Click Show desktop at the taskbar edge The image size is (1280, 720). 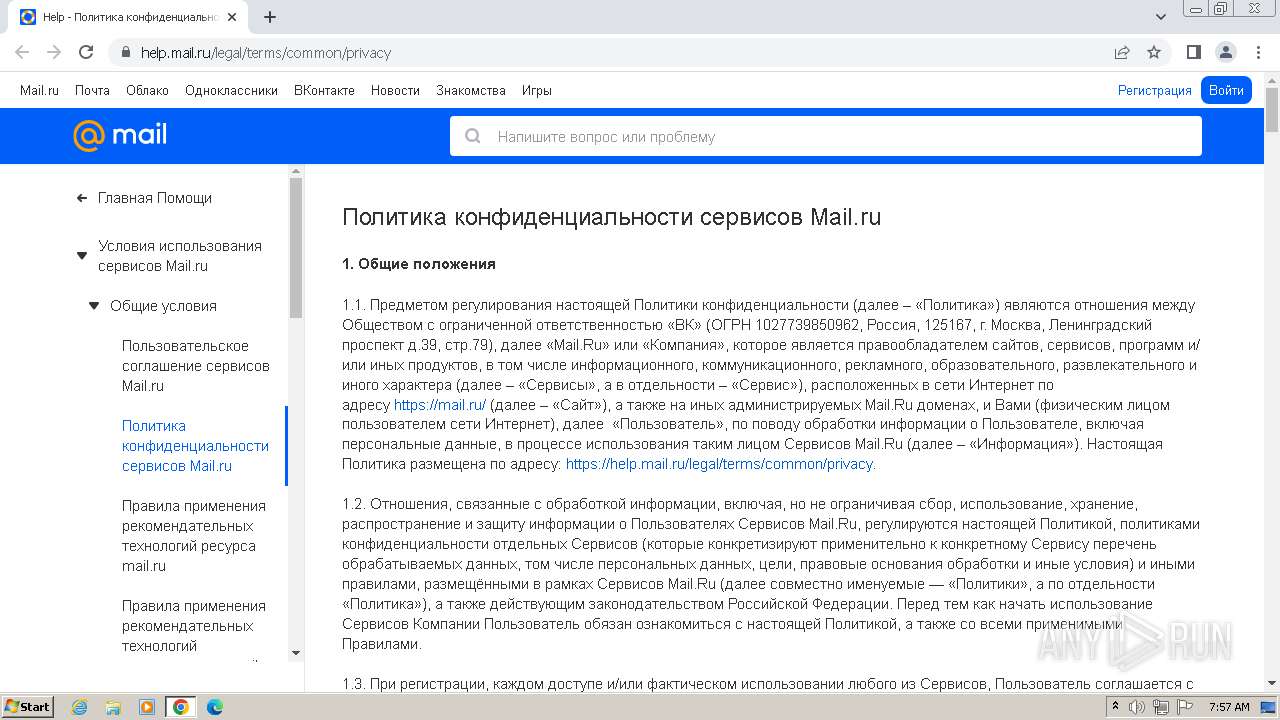click(x=1270, y=707)
